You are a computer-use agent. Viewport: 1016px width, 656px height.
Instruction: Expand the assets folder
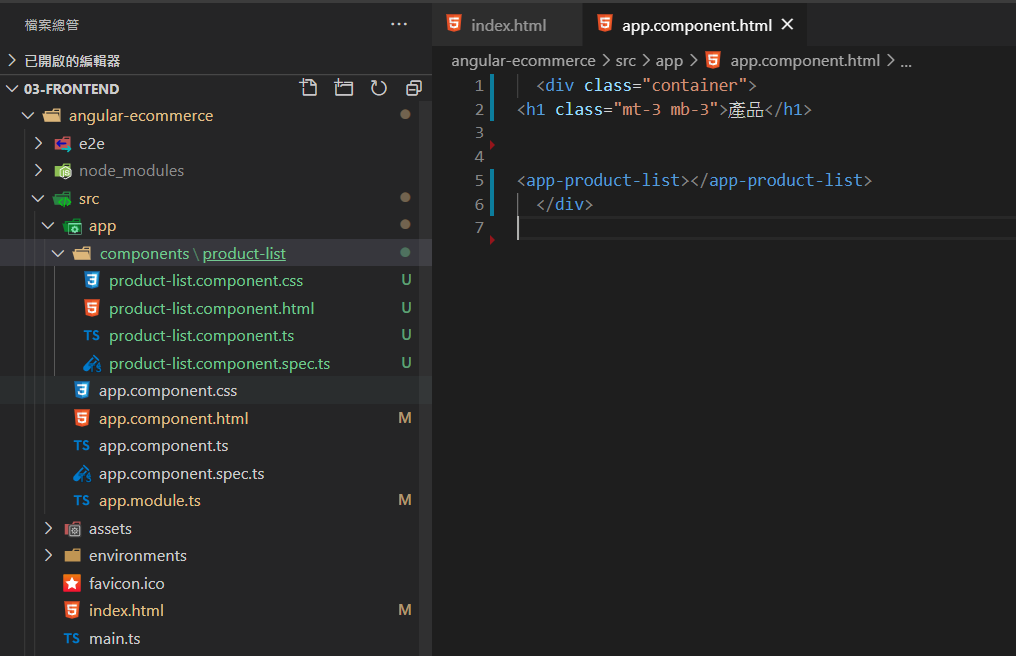pos(49,528)
